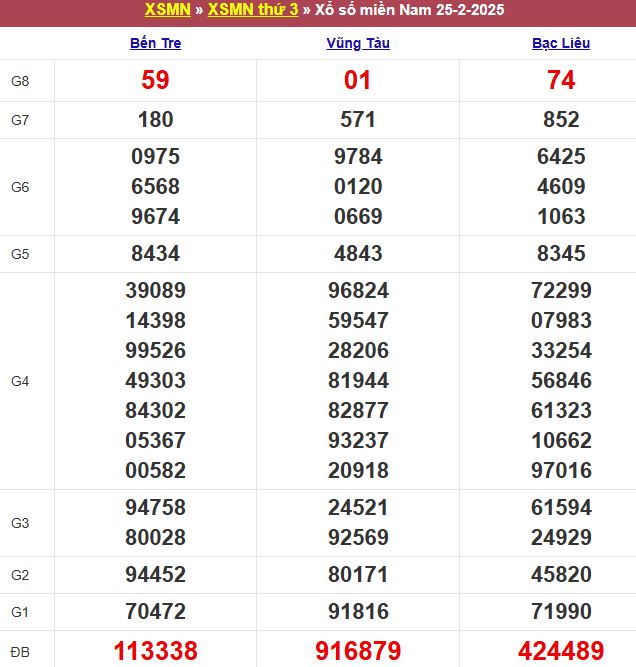This screenshot has width=636, height=667.
Task: Select the G6 number 0975
Action: [x=155, y=157]
